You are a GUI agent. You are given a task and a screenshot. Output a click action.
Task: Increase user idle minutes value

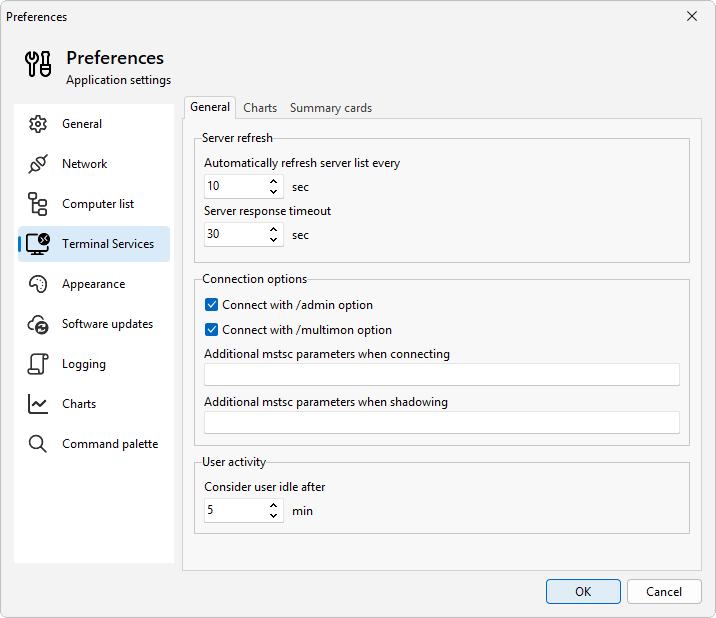pos(274,505)
